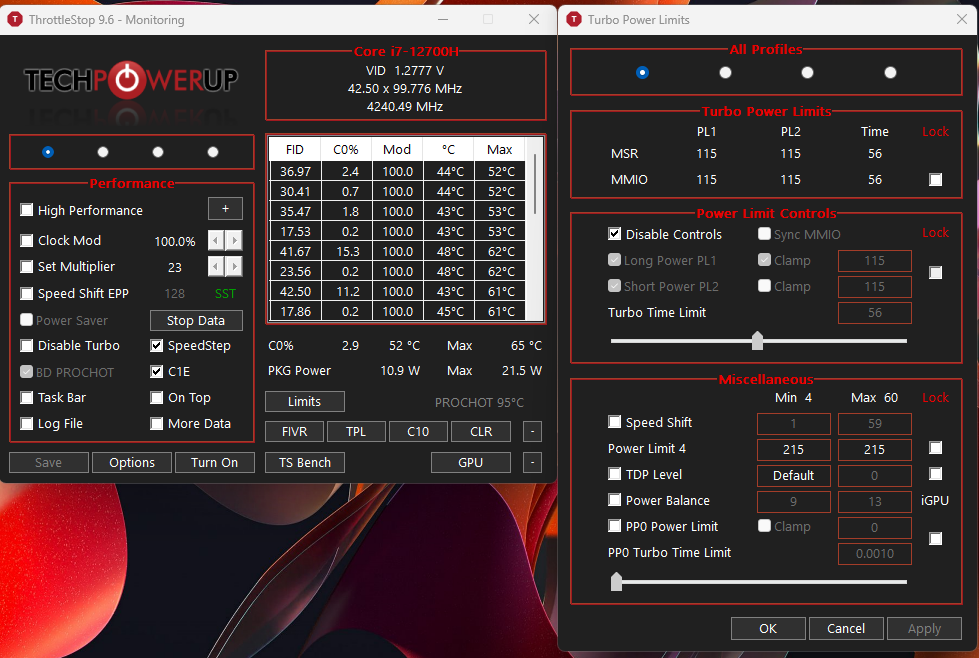Click the SST label
The width and height of the screenshot is (979, 658).
tap(225, 293)
